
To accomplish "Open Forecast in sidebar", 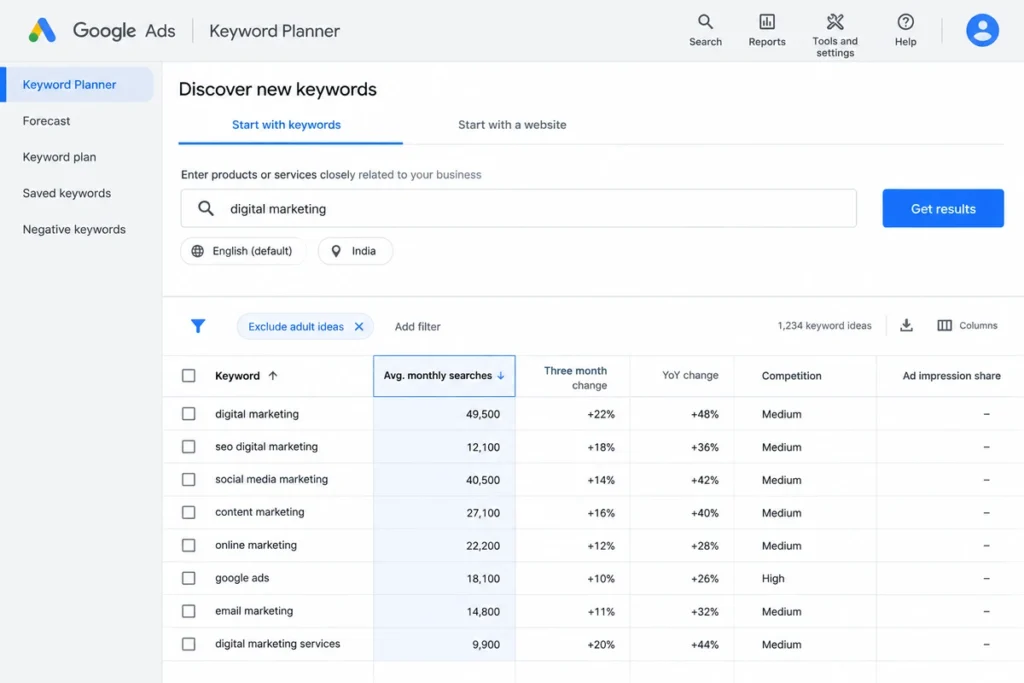I will click(46, 121).
